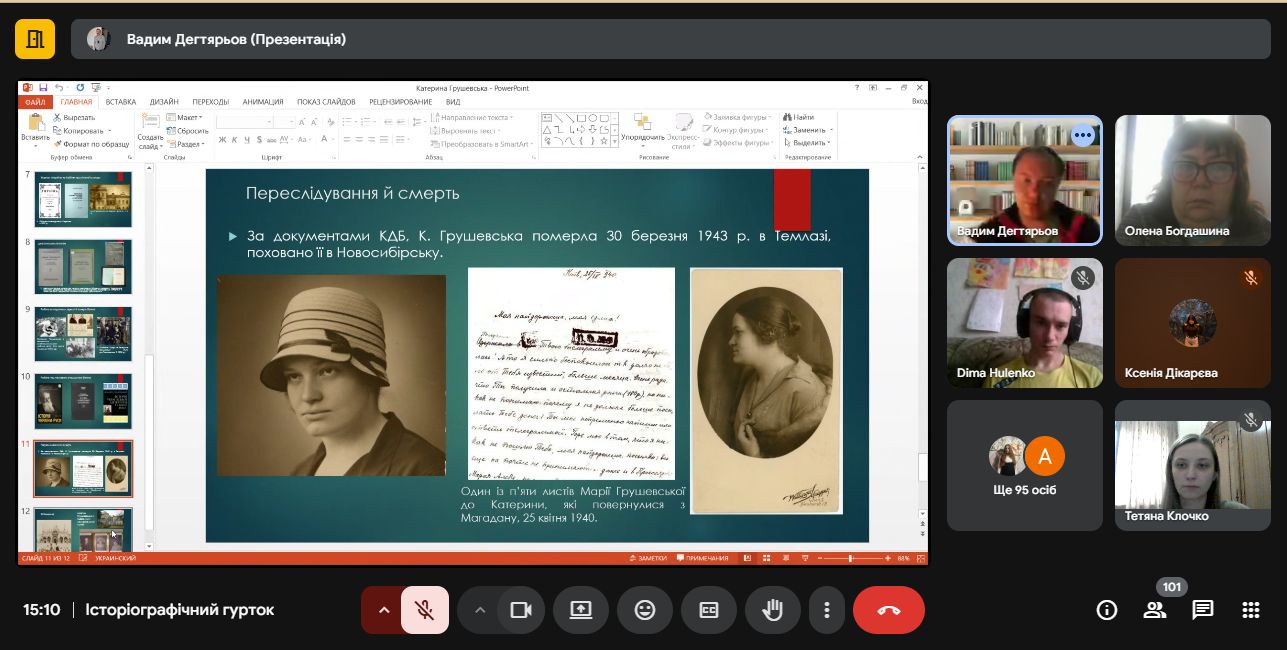The height and width of the screenshot is (650, 1287).
Task: Unmute the microphone in call controls
Action: pos(425,610)
